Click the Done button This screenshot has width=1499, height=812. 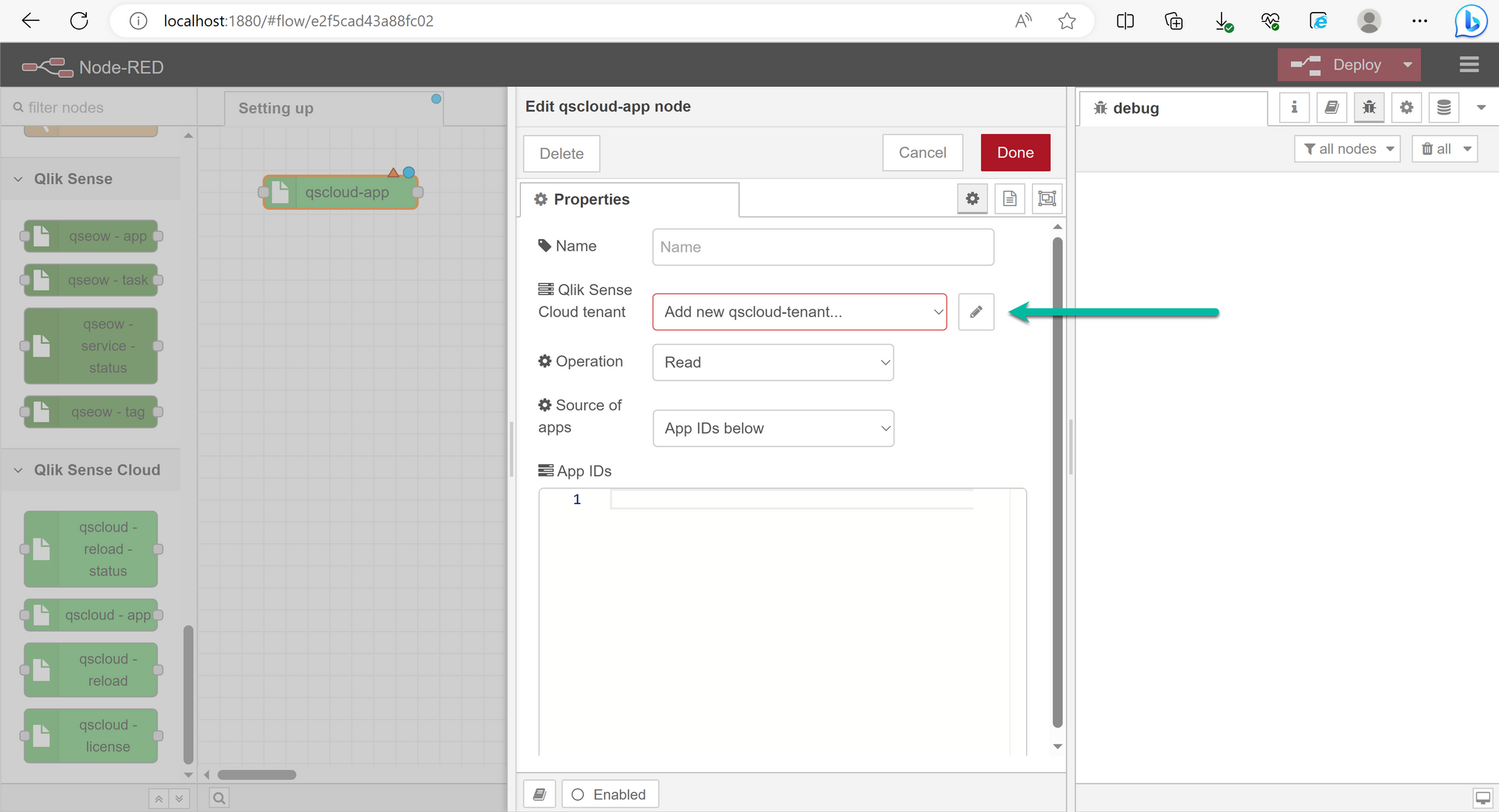(x=1015, y=153)
